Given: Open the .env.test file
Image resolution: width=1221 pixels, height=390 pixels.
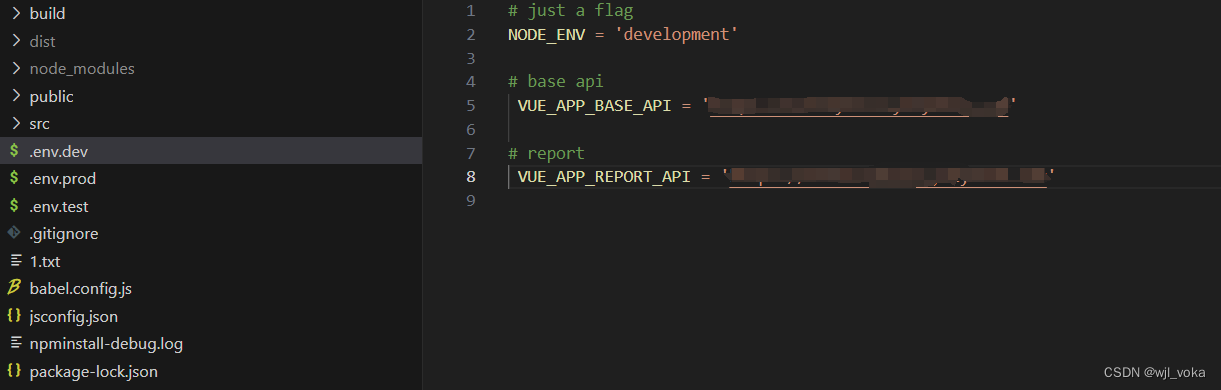Looking at the screenshot, I should point(59,206).
